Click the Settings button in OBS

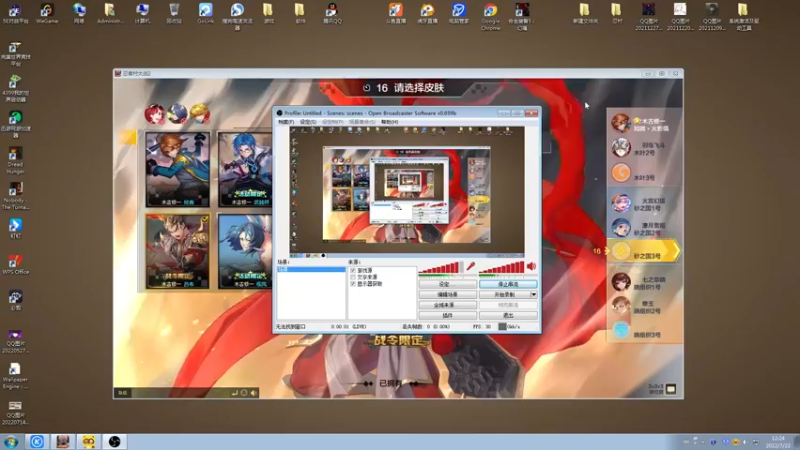(448, 284)
